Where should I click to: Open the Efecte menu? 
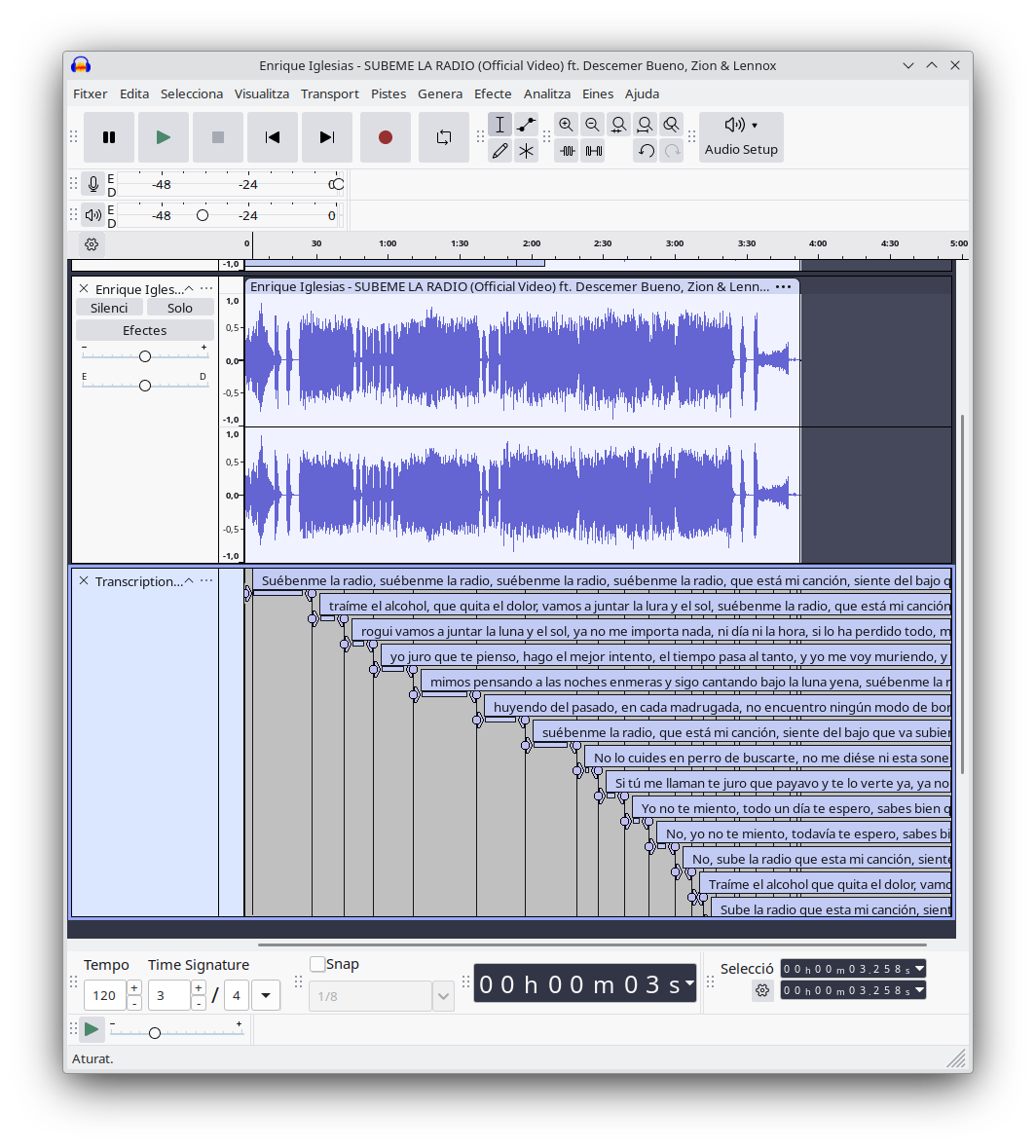coord(493,93)
